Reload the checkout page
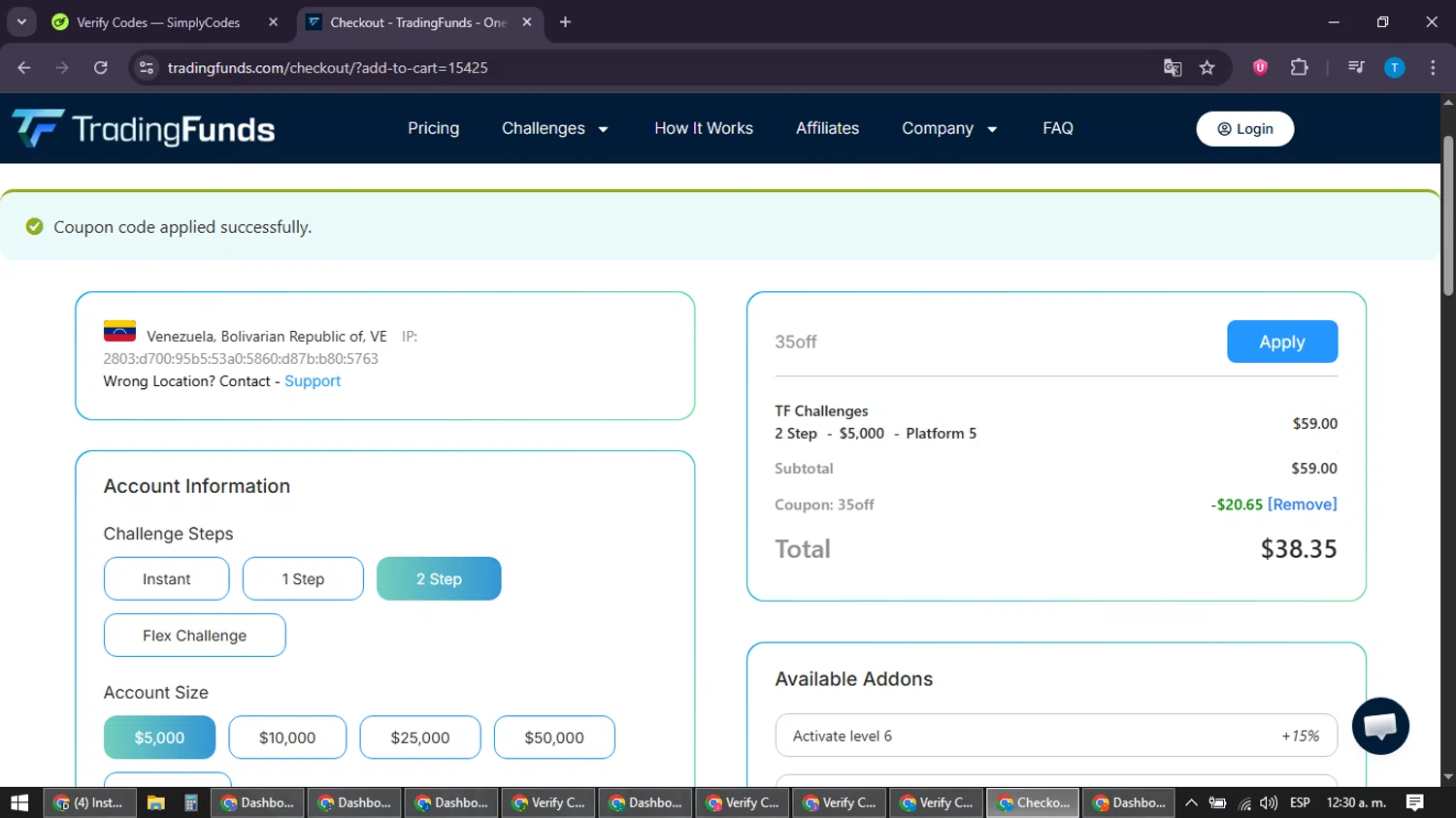 click(x=101, y=68)
